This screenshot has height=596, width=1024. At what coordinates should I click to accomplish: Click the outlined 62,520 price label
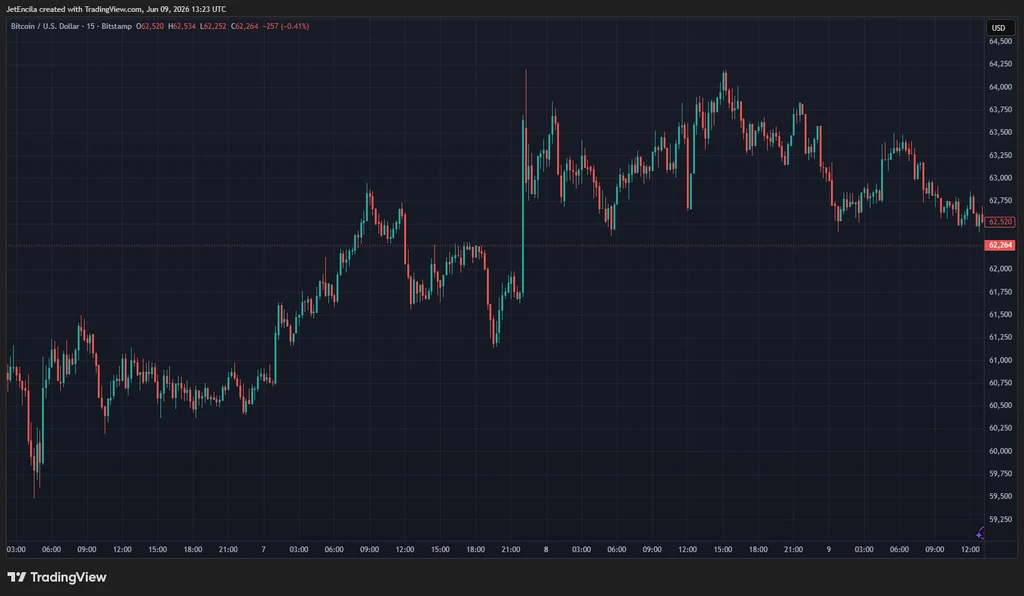tap(1000, 222)
